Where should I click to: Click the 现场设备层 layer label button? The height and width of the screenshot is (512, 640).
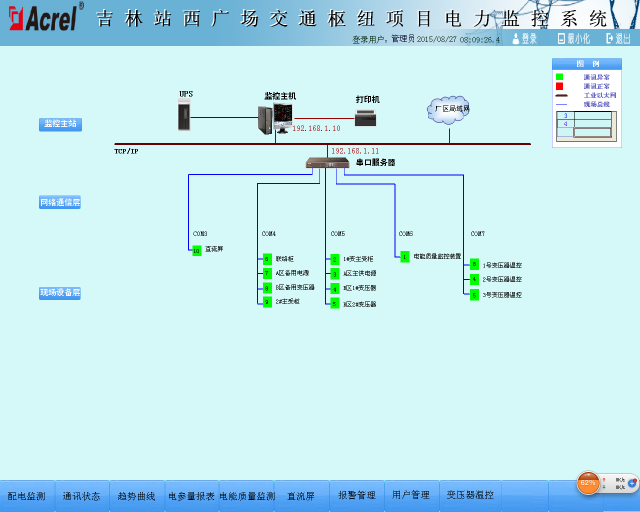point(60,293)
